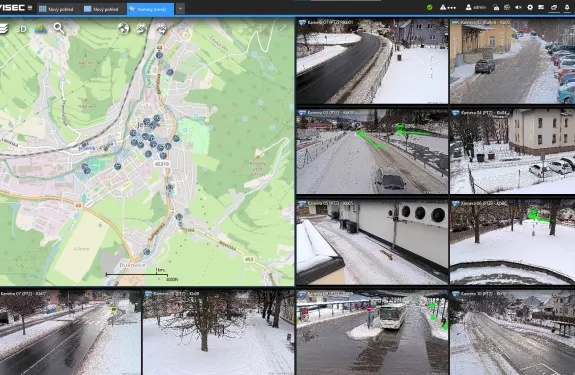Toggle the muted speaker icon
The image size is (575, 375).
518,7
